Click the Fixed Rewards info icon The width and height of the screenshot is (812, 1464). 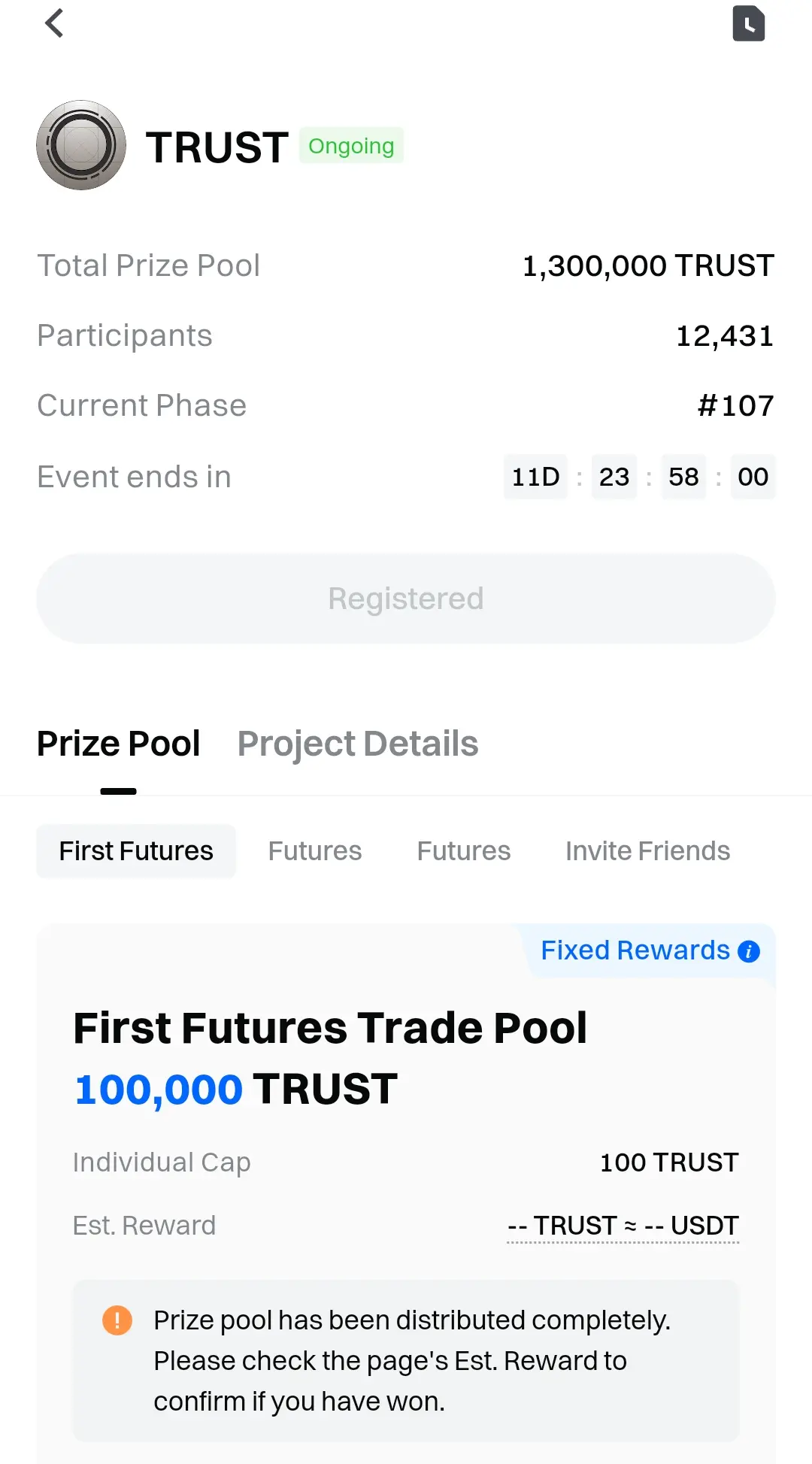coord(749,951)
